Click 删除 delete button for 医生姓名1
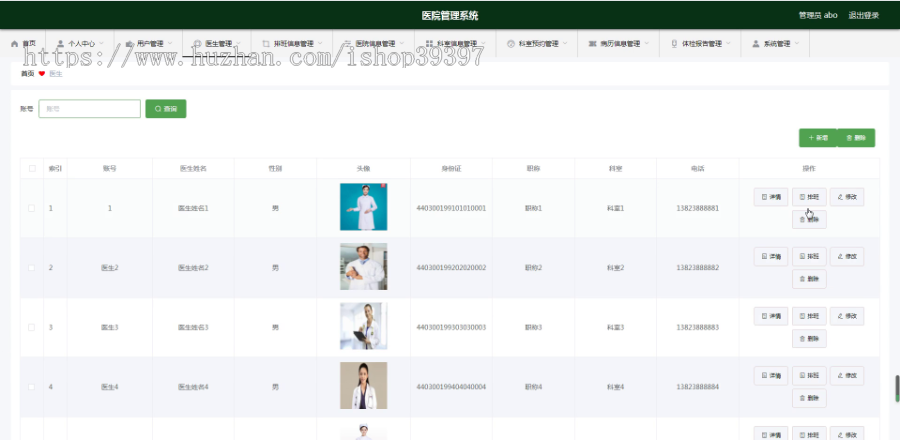900x440 pixels. coord(809,219)
